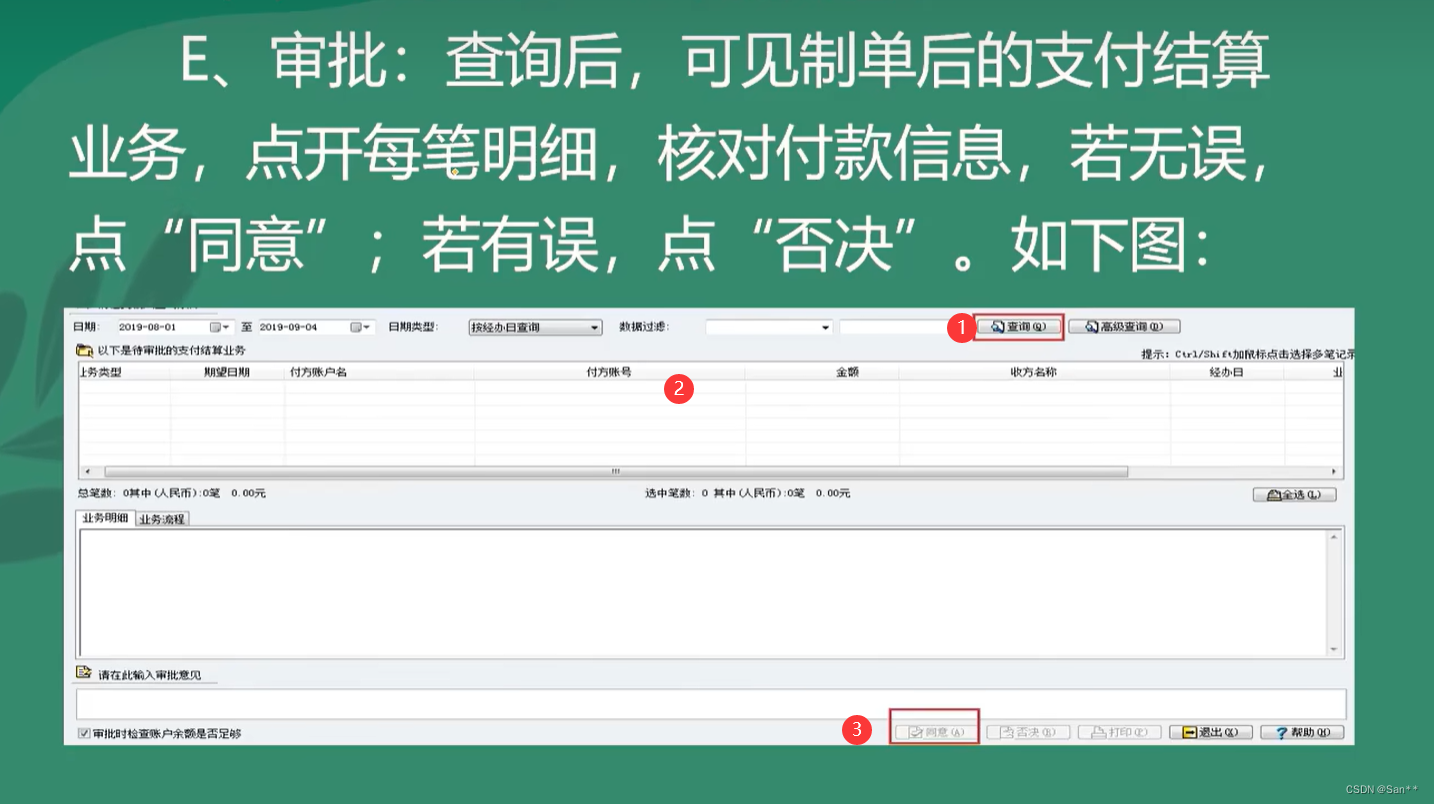Sort by 收方名称 column header
The width and height of the screenshot is (1434, 804).
(x=1034, y=372)
